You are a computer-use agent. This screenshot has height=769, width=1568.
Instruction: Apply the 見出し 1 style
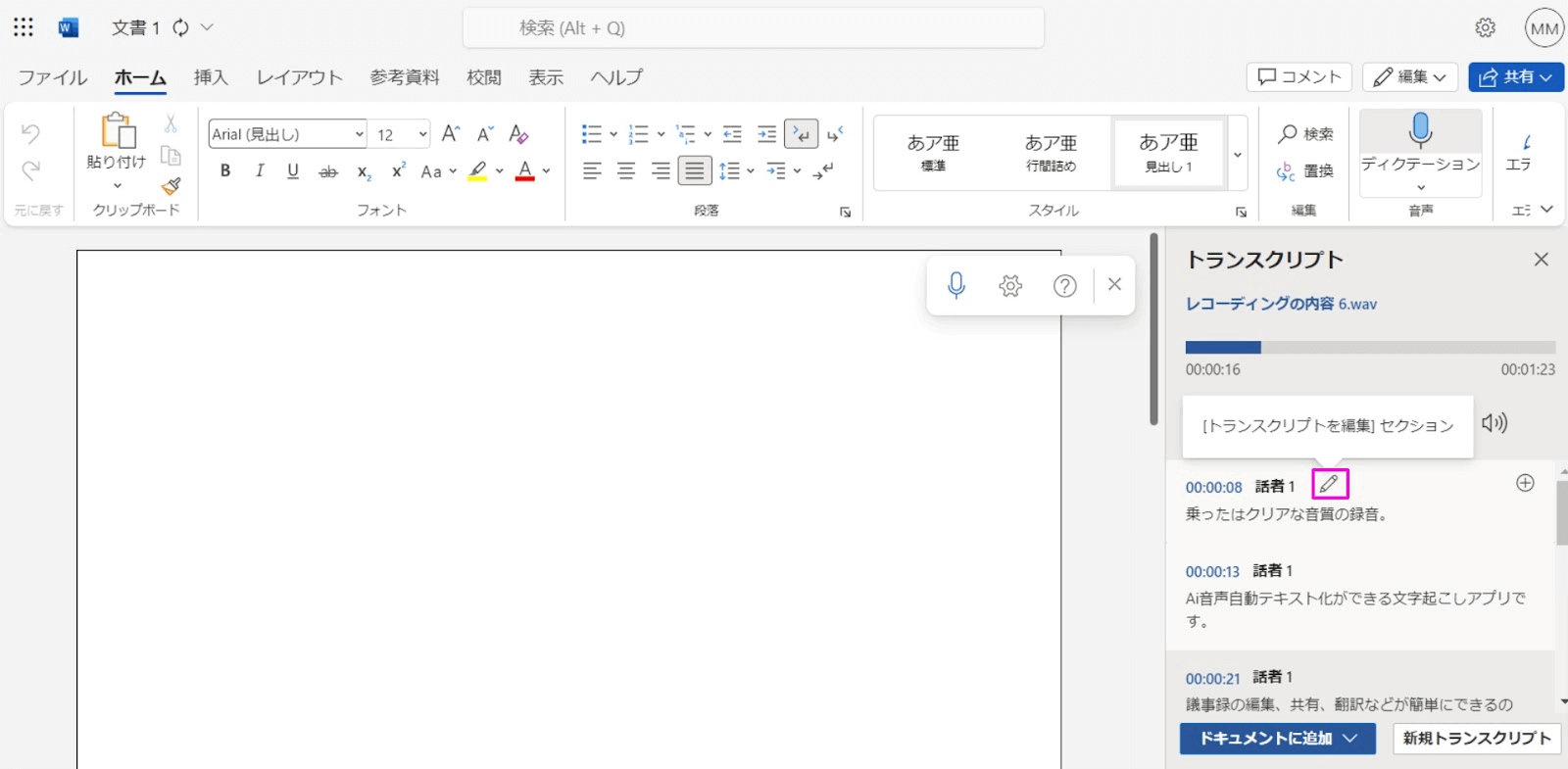coord(1168,153)
